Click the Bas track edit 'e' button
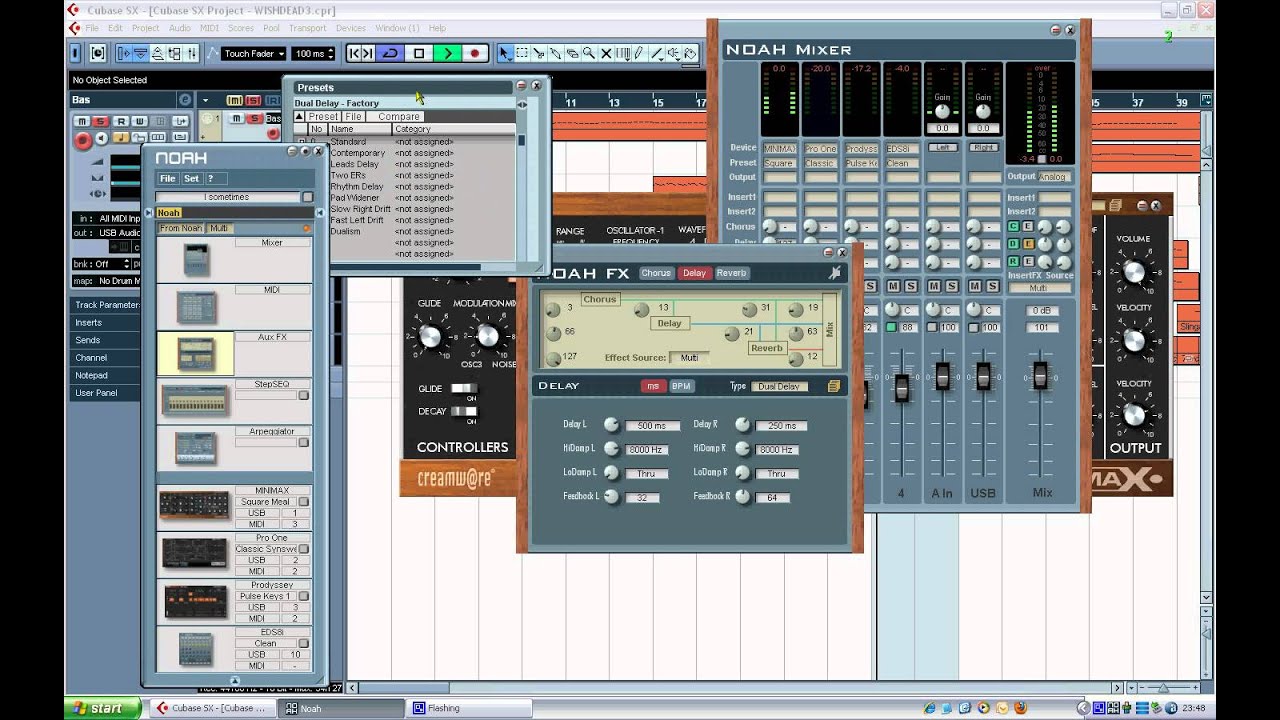The width and height of the screenshot is (1280, 720). click(x=184, y=100)
